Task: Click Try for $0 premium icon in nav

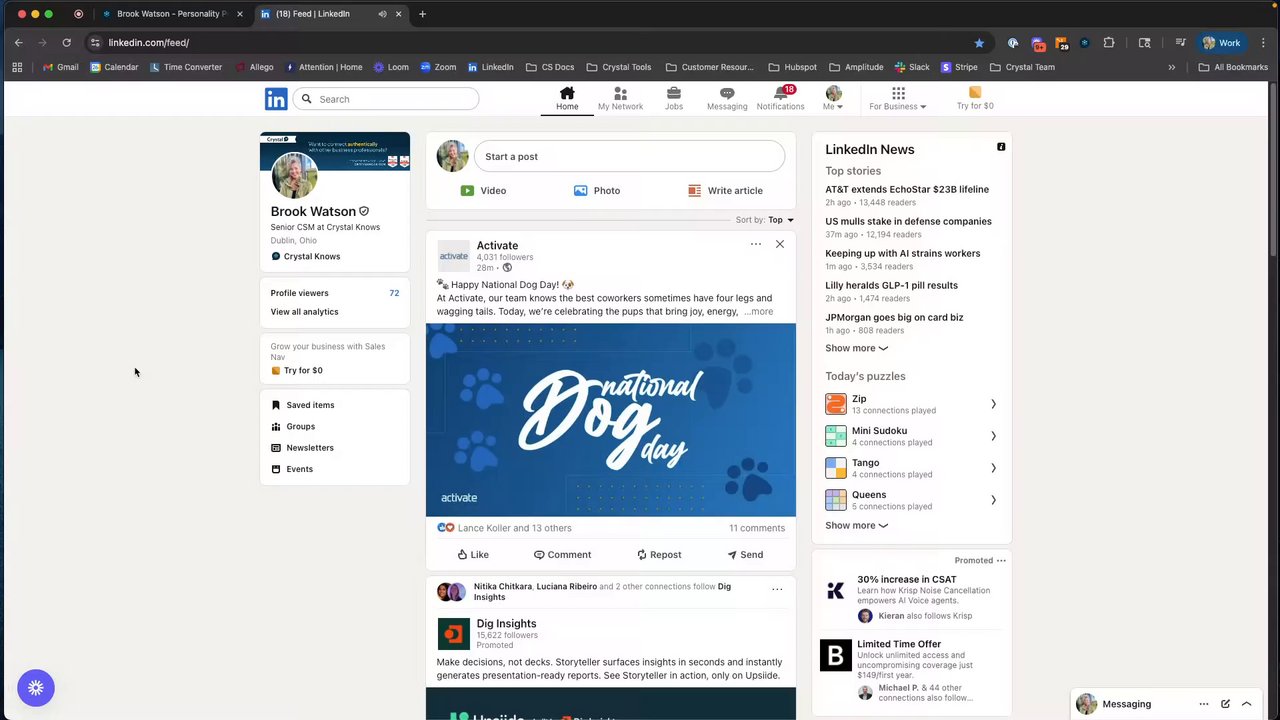Action: click(x=975, y=98)
